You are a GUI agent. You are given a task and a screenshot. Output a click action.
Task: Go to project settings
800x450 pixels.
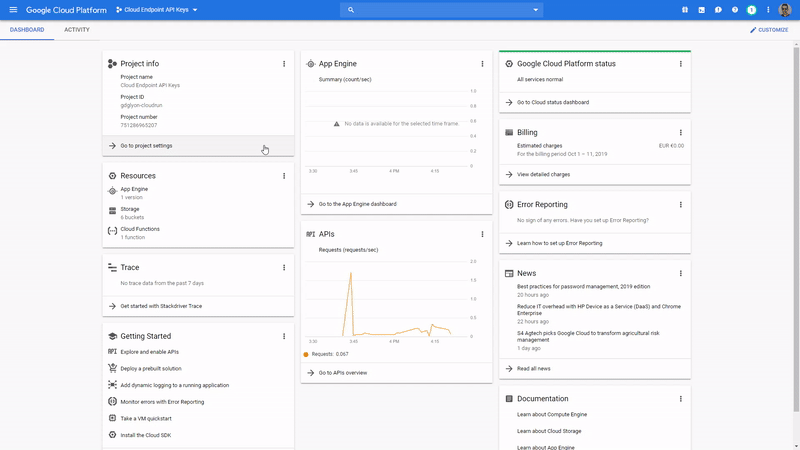(x=198, y=146)
